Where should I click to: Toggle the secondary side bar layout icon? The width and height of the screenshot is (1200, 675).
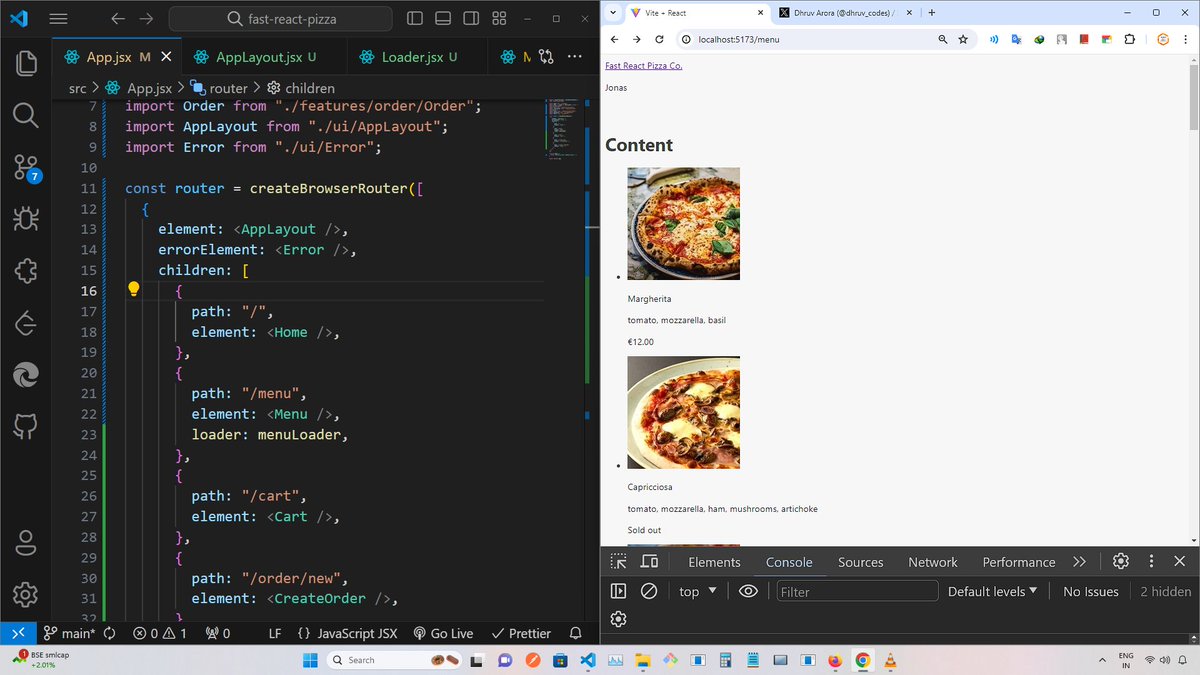tap(472, 18)
